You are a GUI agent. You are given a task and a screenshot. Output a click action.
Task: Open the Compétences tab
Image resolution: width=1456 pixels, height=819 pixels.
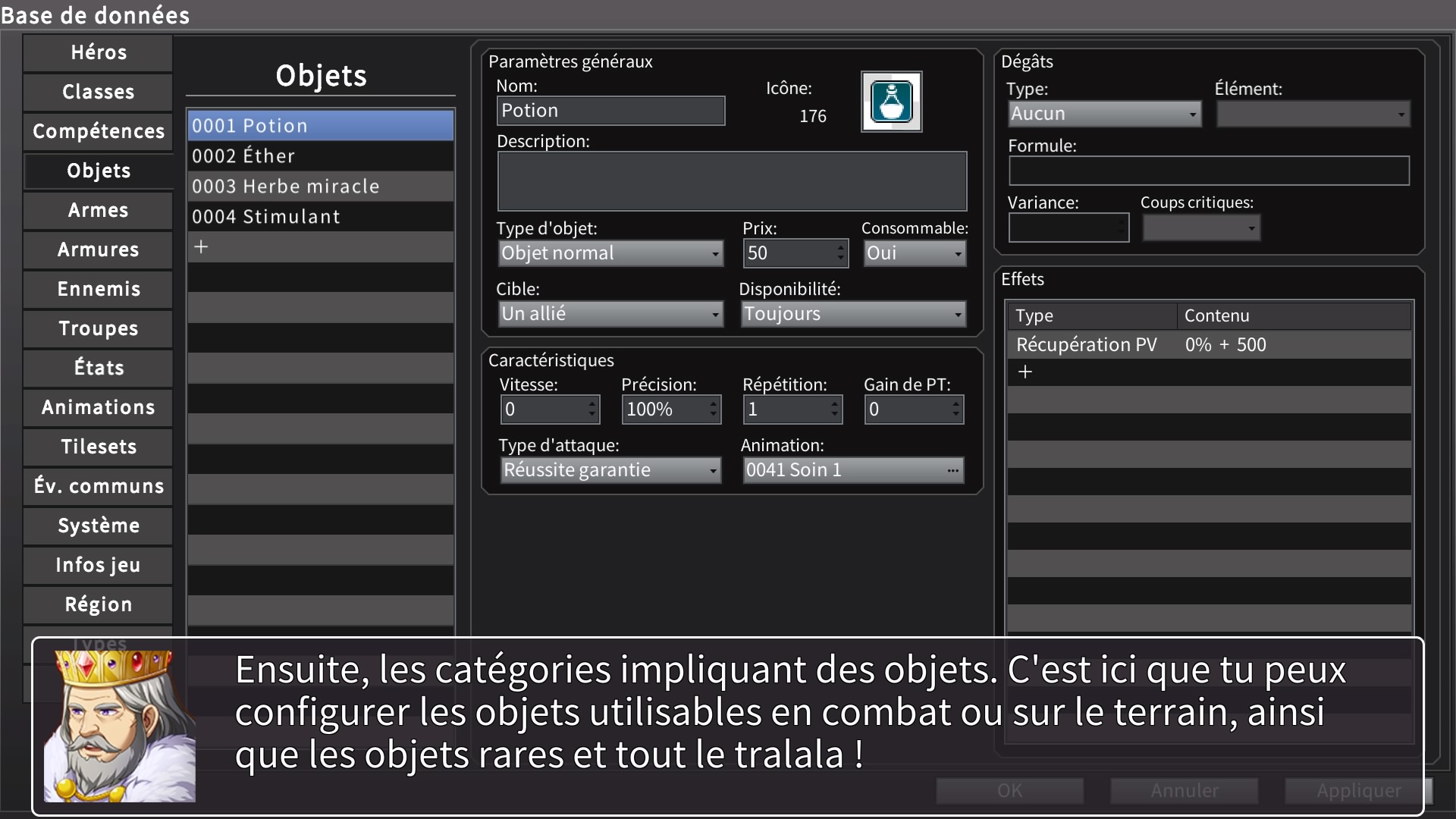pos(99,131)
